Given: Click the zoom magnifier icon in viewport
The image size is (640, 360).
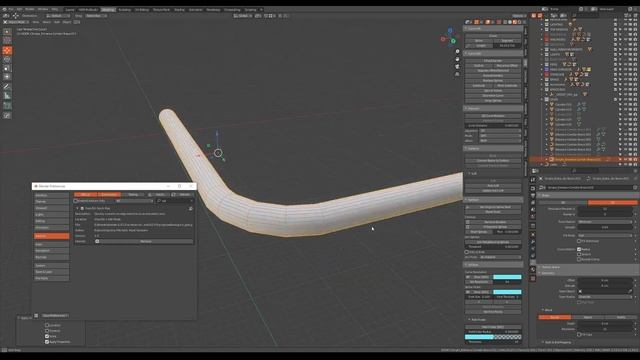Looking at the screenshot, I should 457,52.
